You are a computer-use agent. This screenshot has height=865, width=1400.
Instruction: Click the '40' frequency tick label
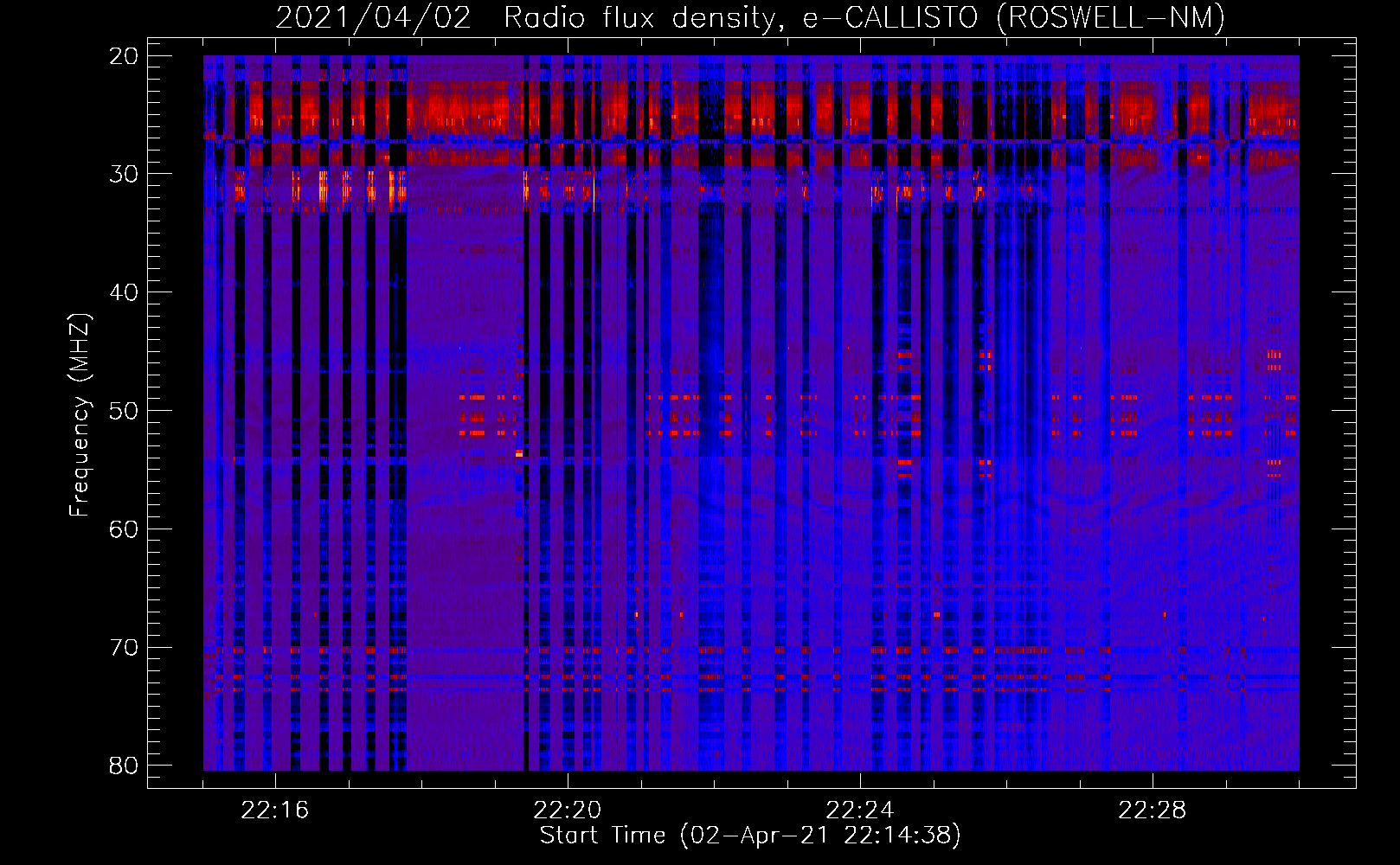[x=125, y=292]
